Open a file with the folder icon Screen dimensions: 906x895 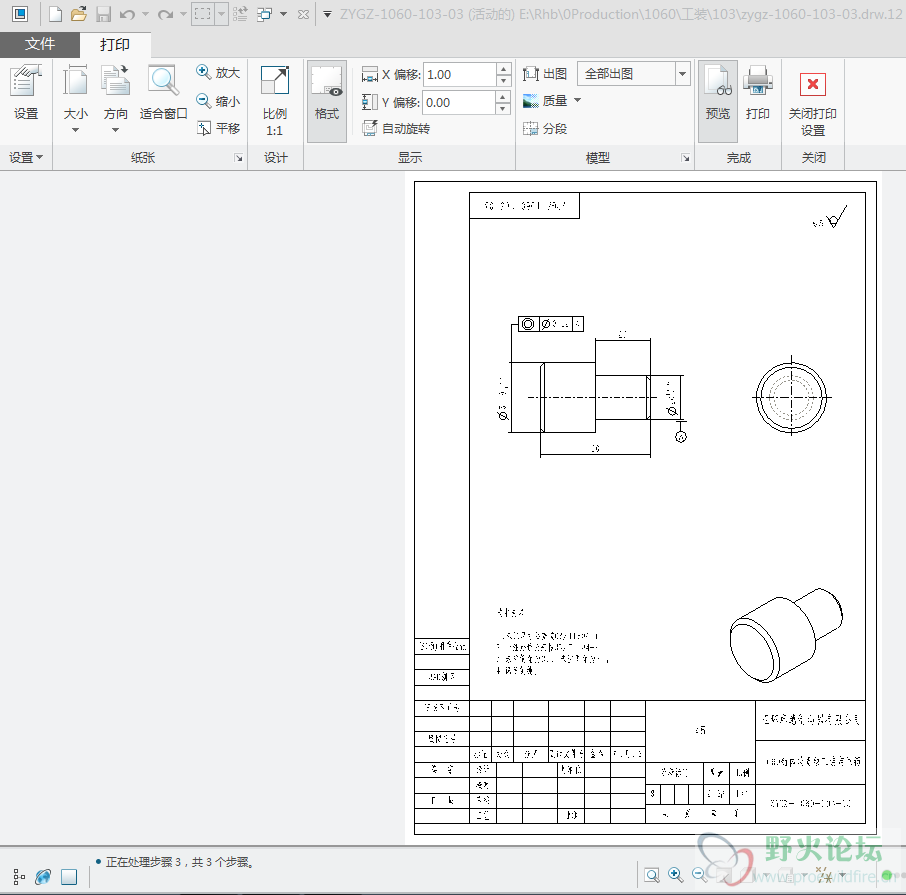(x=79, y=14)
